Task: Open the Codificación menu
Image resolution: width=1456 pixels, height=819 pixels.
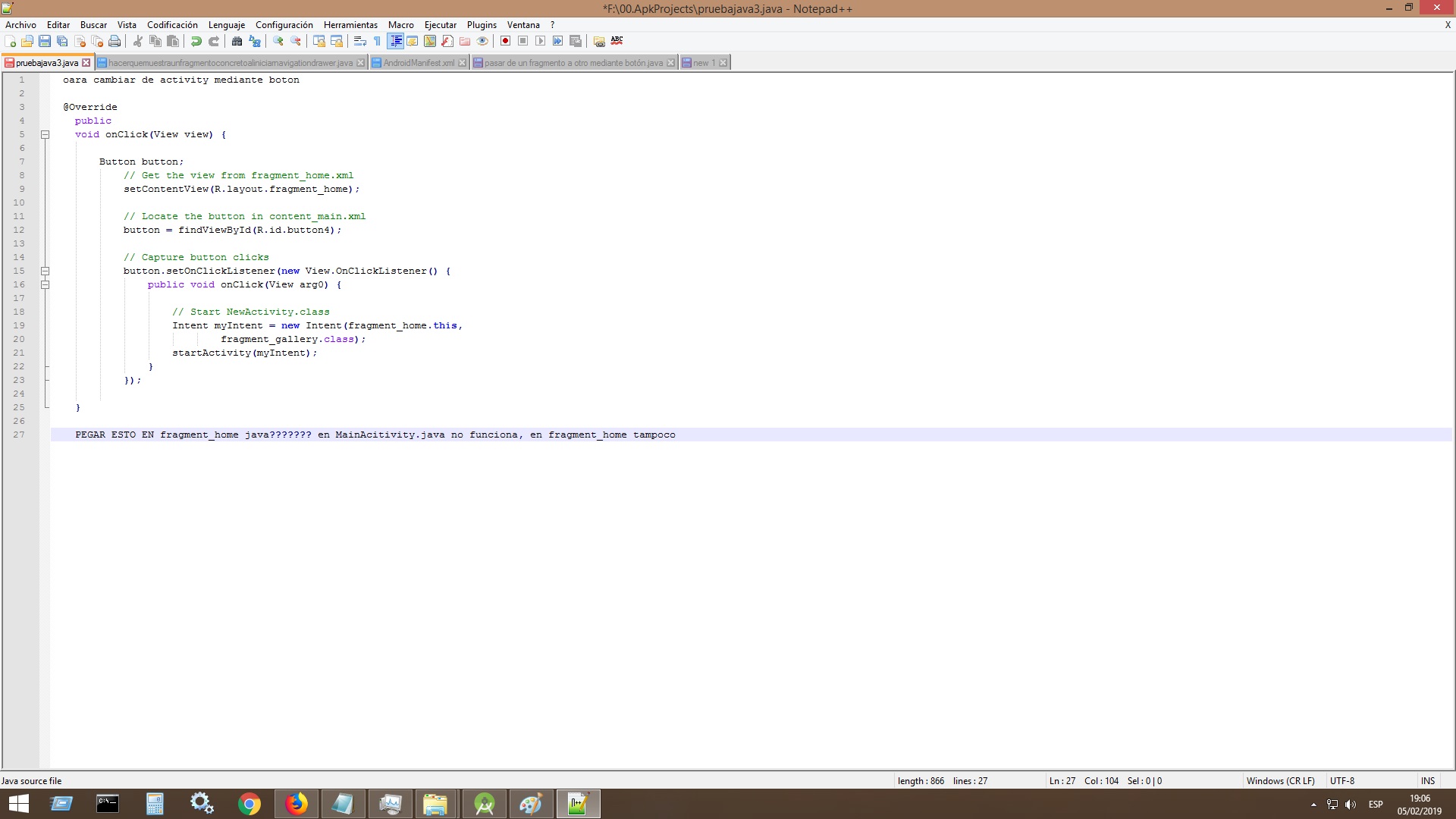Action: click(172, 25)
